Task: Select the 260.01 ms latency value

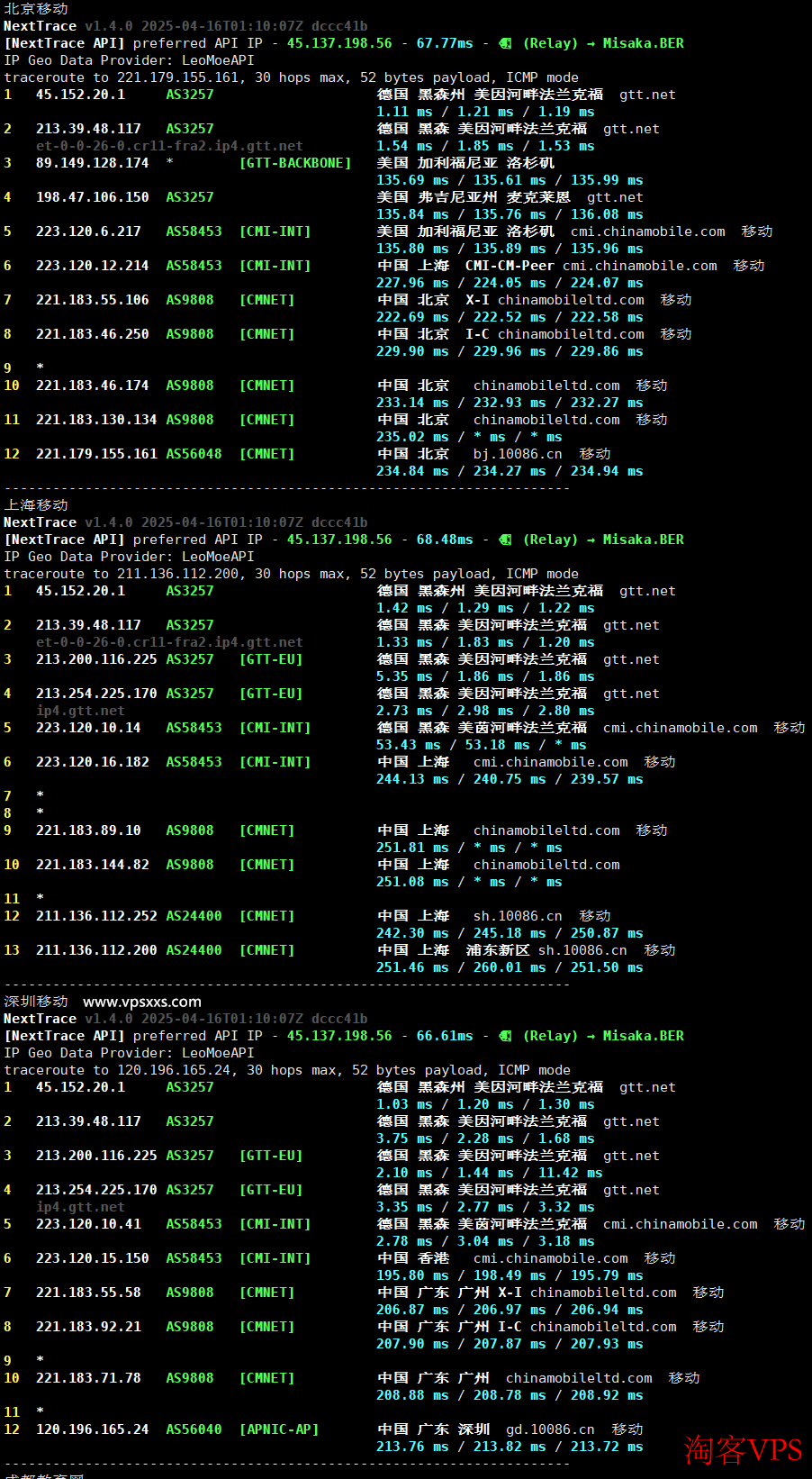Action: tap(510, 967)
